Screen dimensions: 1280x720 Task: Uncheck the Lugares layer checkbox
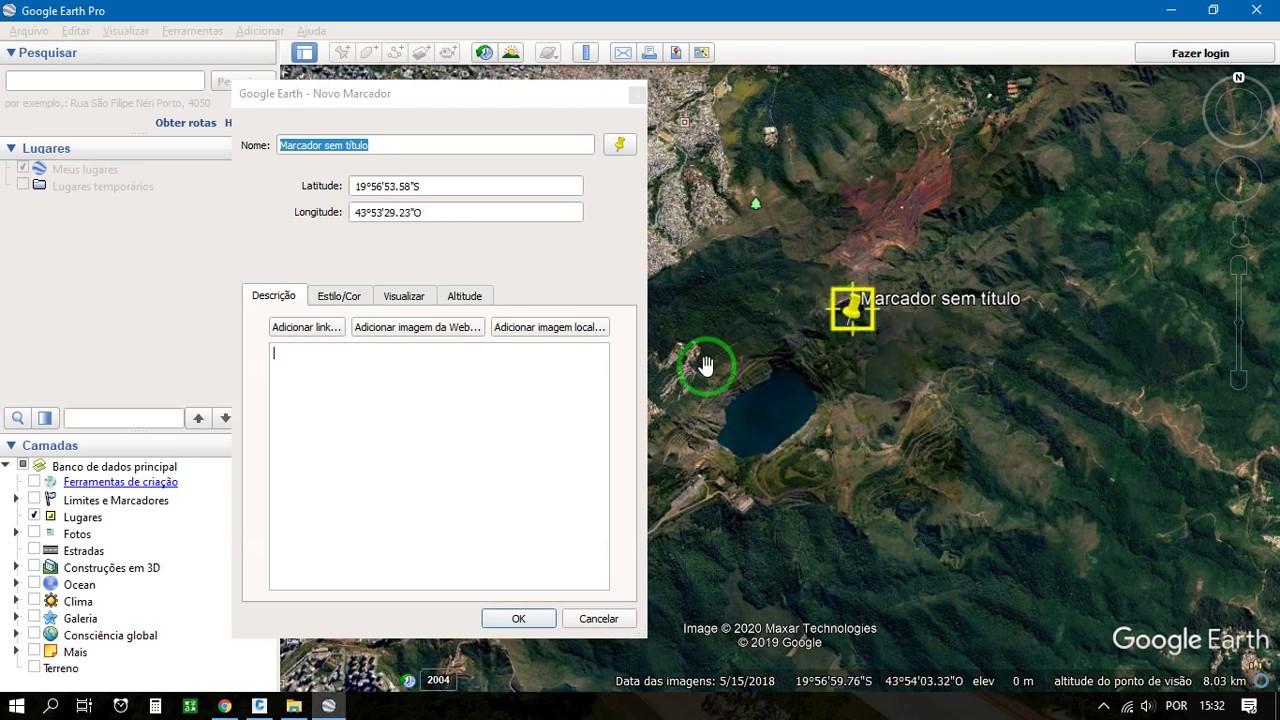point(34,516)
